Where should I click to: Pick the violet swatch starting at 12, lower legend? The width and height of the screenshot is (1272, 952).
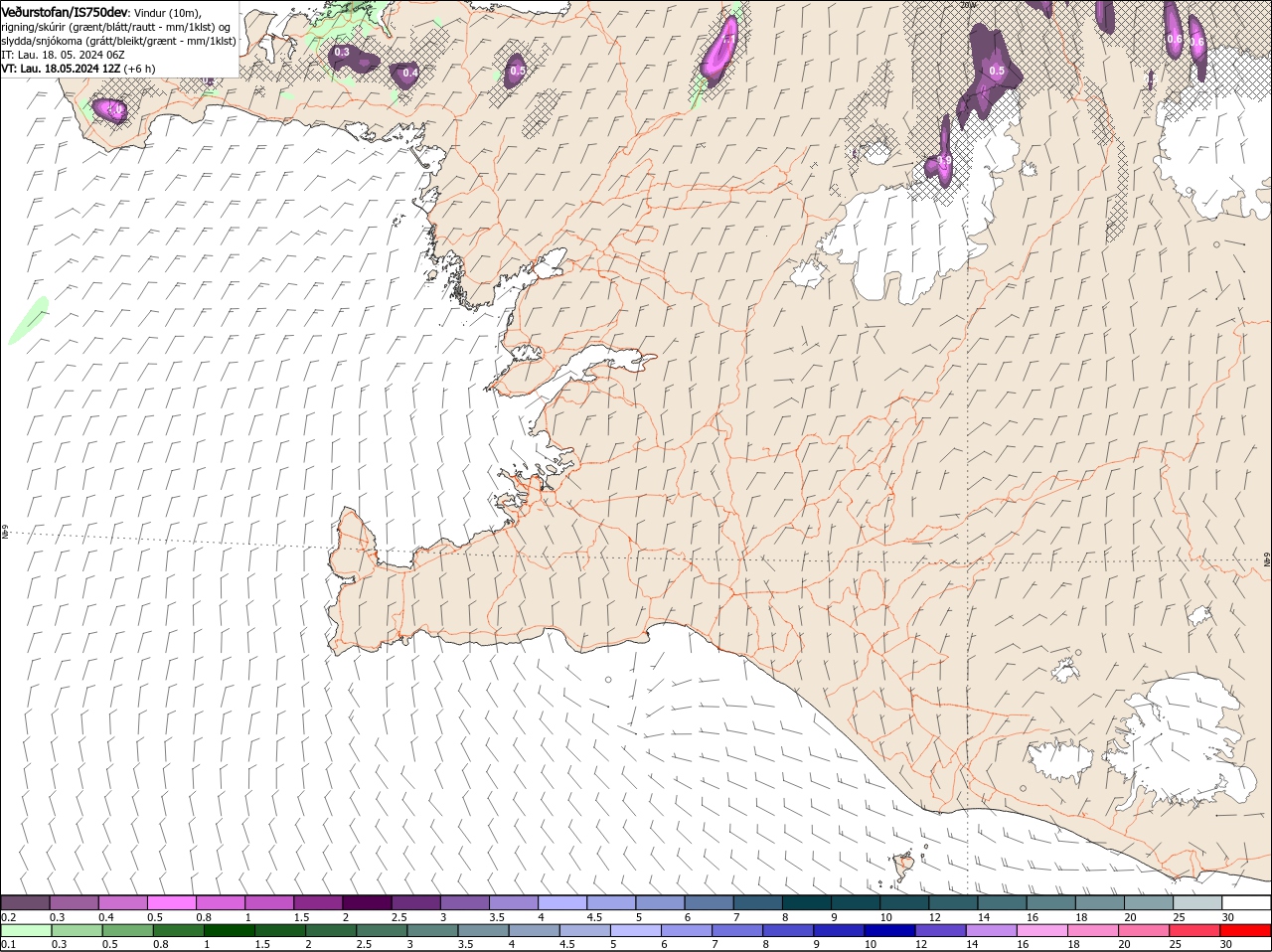(x=939, y=931)
